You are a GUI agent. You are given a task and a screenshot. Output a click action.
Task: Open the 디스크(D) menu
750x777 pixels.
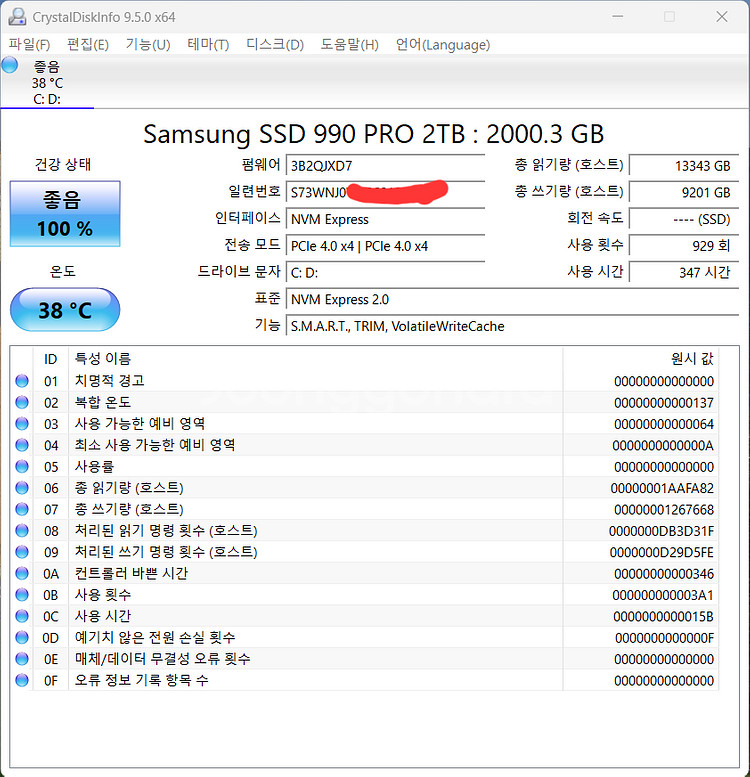(274, 45)
